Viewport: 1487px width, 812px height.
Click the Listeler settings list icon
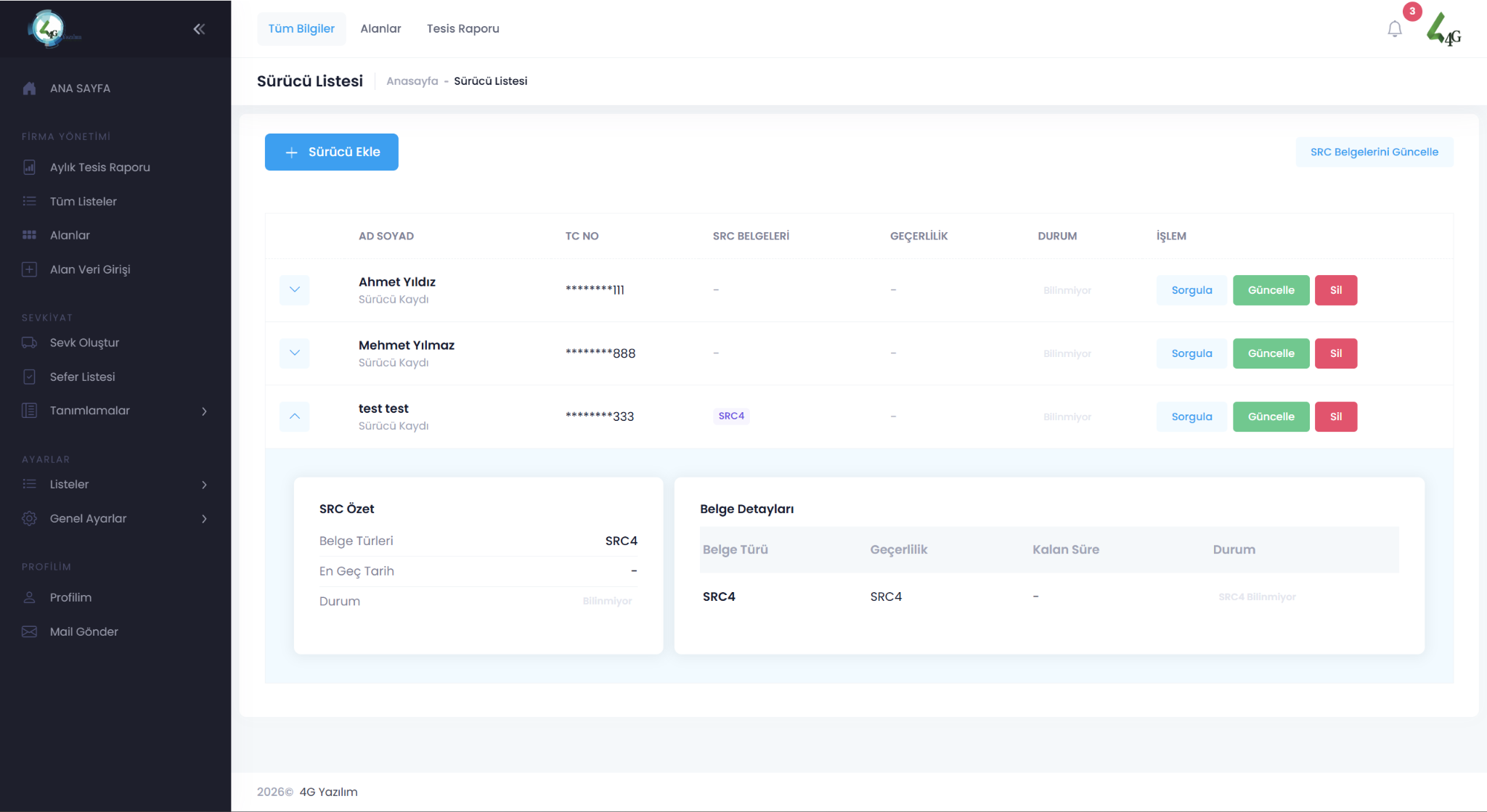(29, 484)
